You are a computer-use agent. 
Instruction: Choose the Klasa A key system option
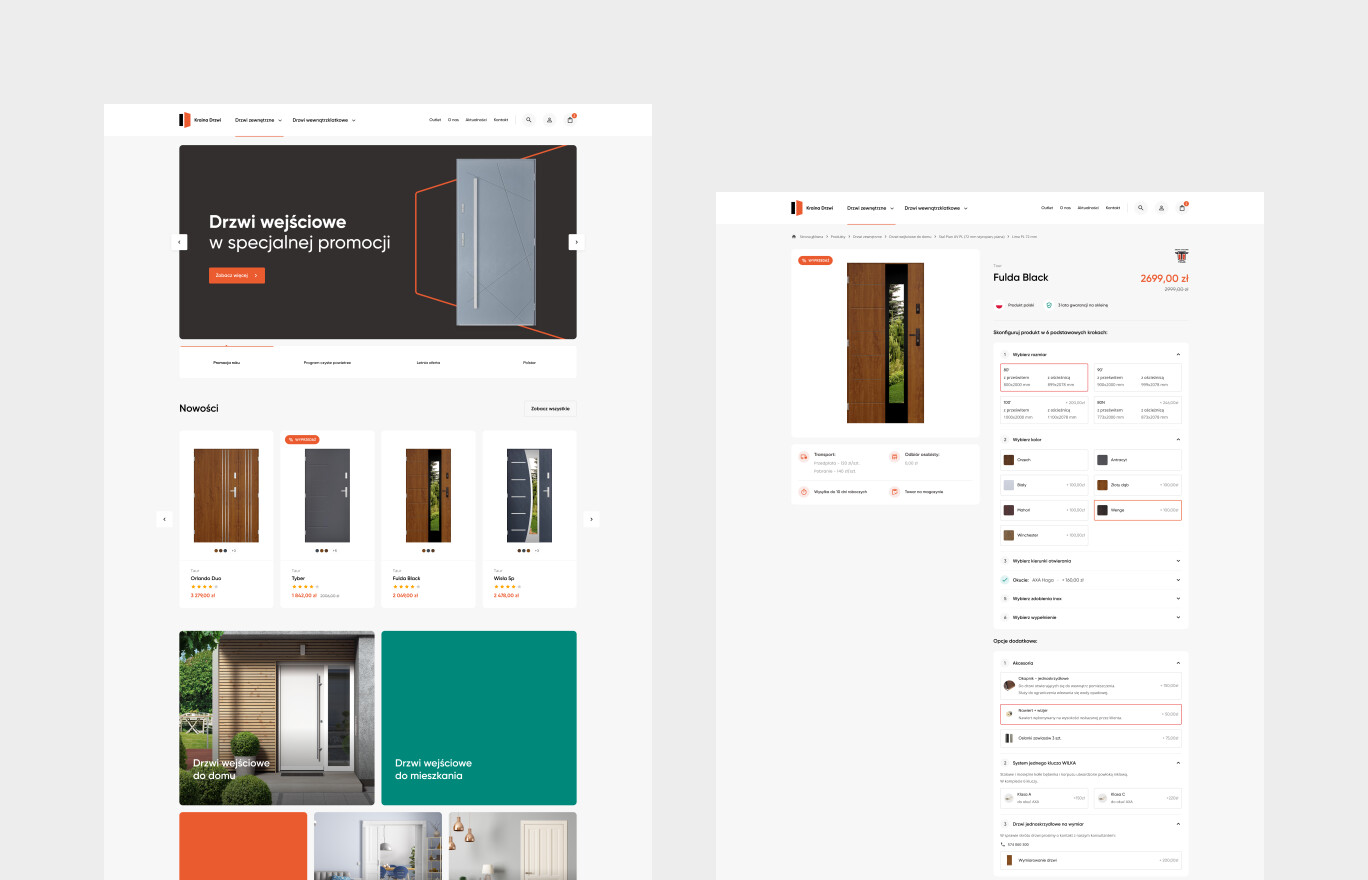(1044, 798)
